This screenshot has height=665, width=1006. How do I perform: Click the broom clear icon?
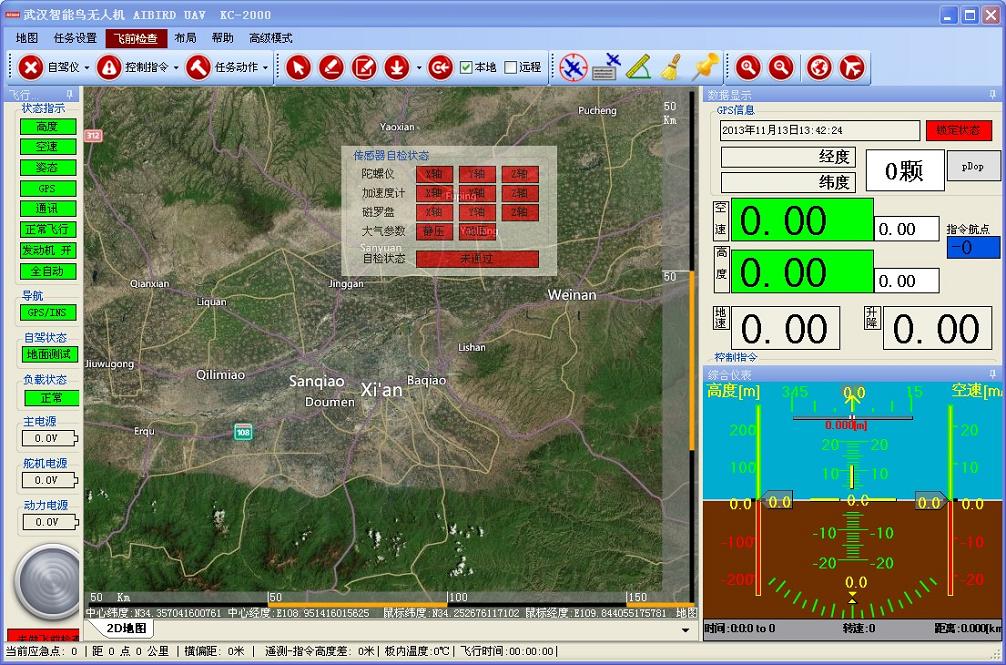[x=672, y=67]
